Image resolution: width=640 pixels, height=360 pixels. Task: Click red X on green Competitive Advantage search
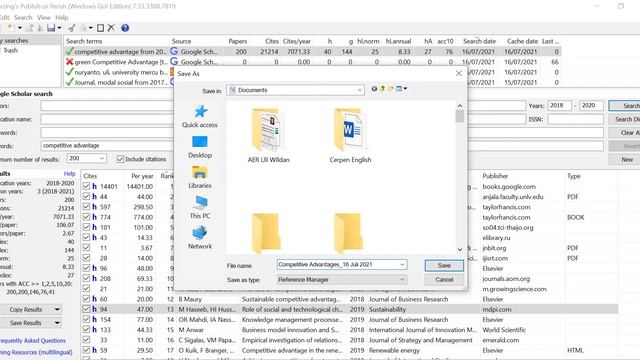tap(69, 62)
